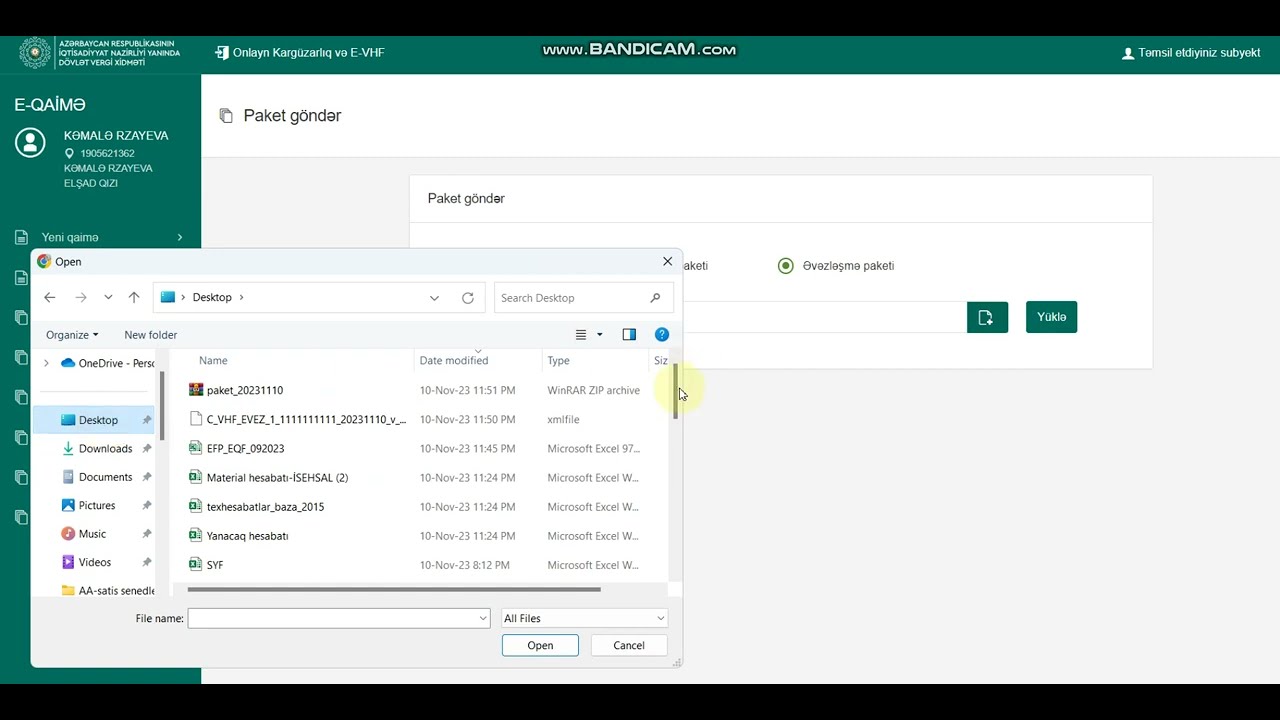Click the Paket göndər page title icon
The width and height of the screenshot is (1280, 720).
(226, 116)
